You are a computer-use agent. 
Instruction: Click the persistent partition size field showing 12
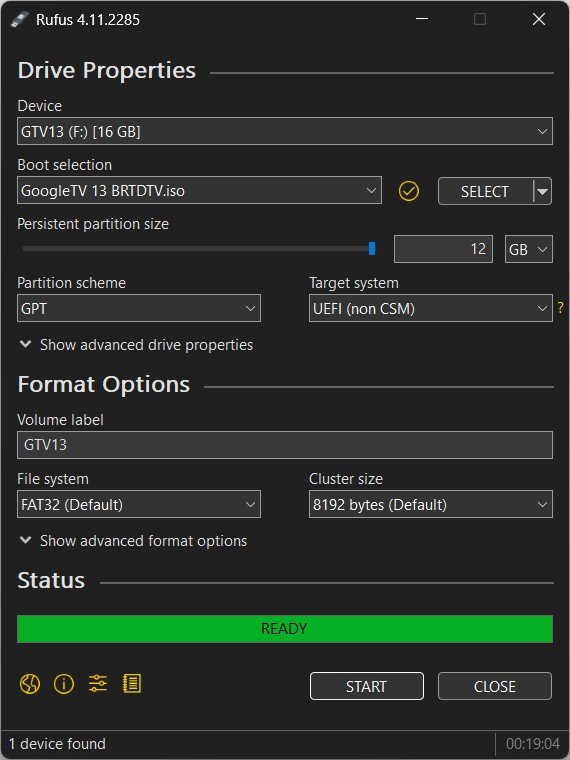point(443,249)
